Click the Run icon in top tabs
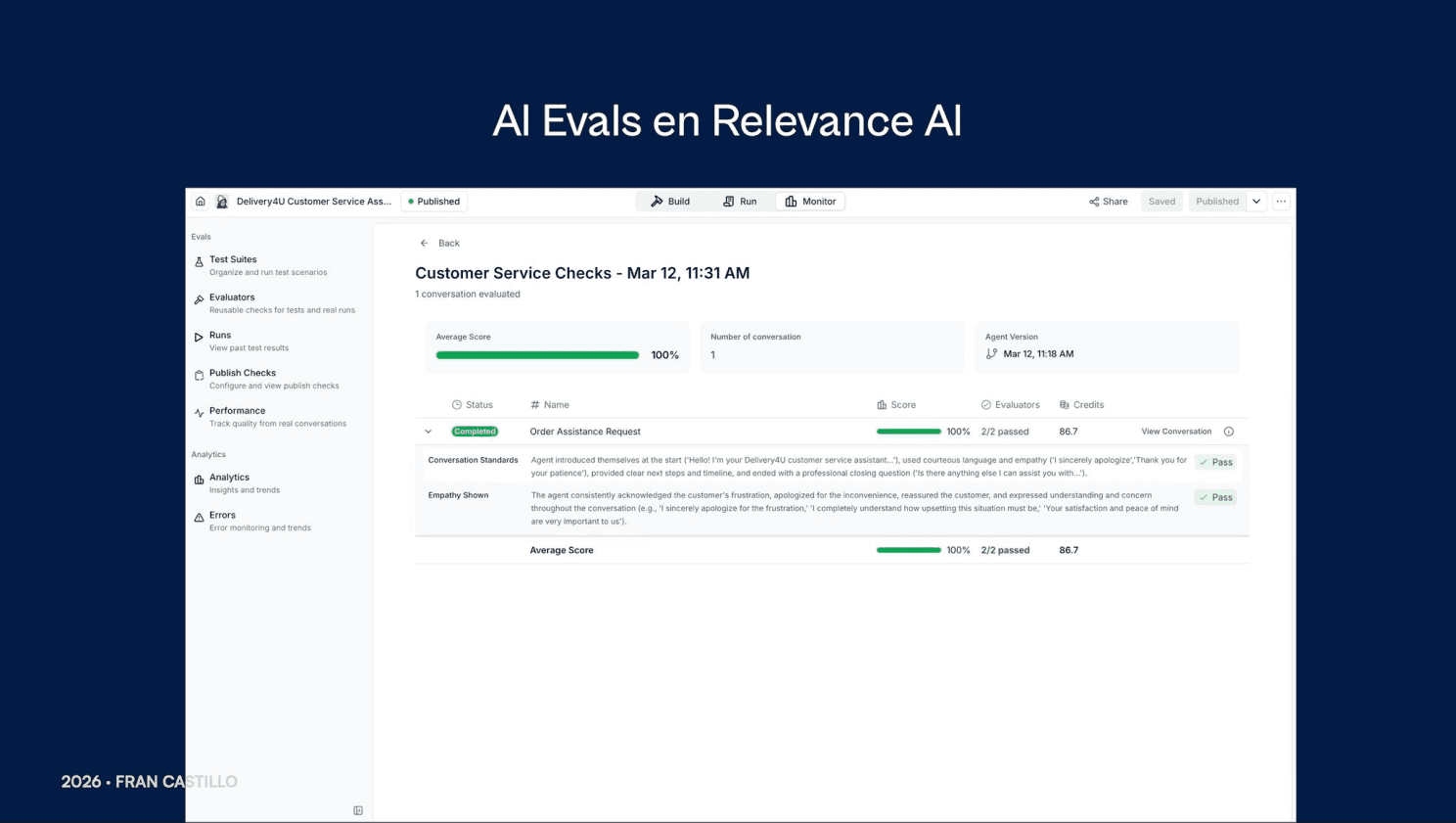Screen dimensions: 1456x823 click(728, 202)
